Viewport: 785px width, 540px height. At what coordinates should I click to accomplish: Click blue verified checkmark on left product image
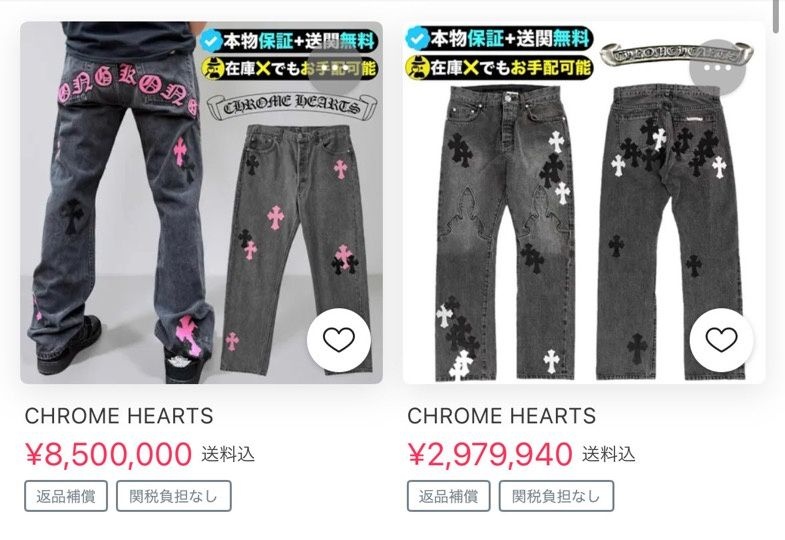pos(212,42)
